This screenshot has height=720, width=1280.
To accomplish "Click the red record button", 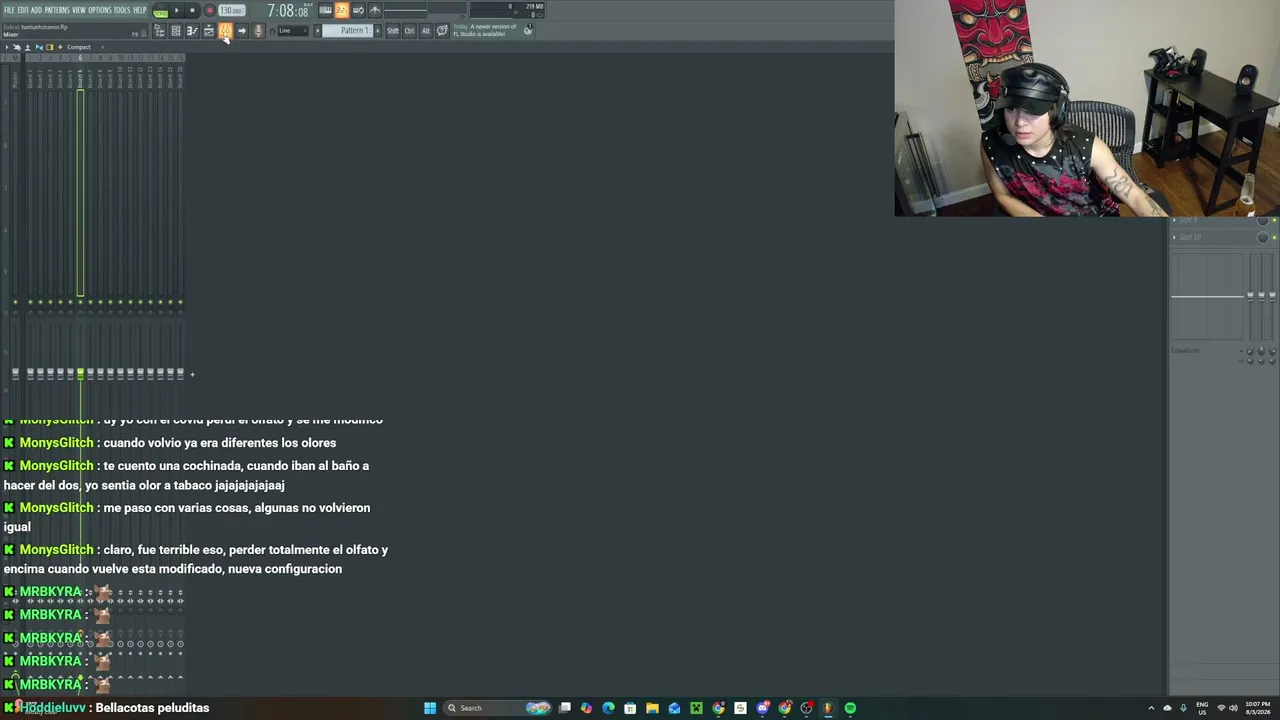I will tap(209, 11).
